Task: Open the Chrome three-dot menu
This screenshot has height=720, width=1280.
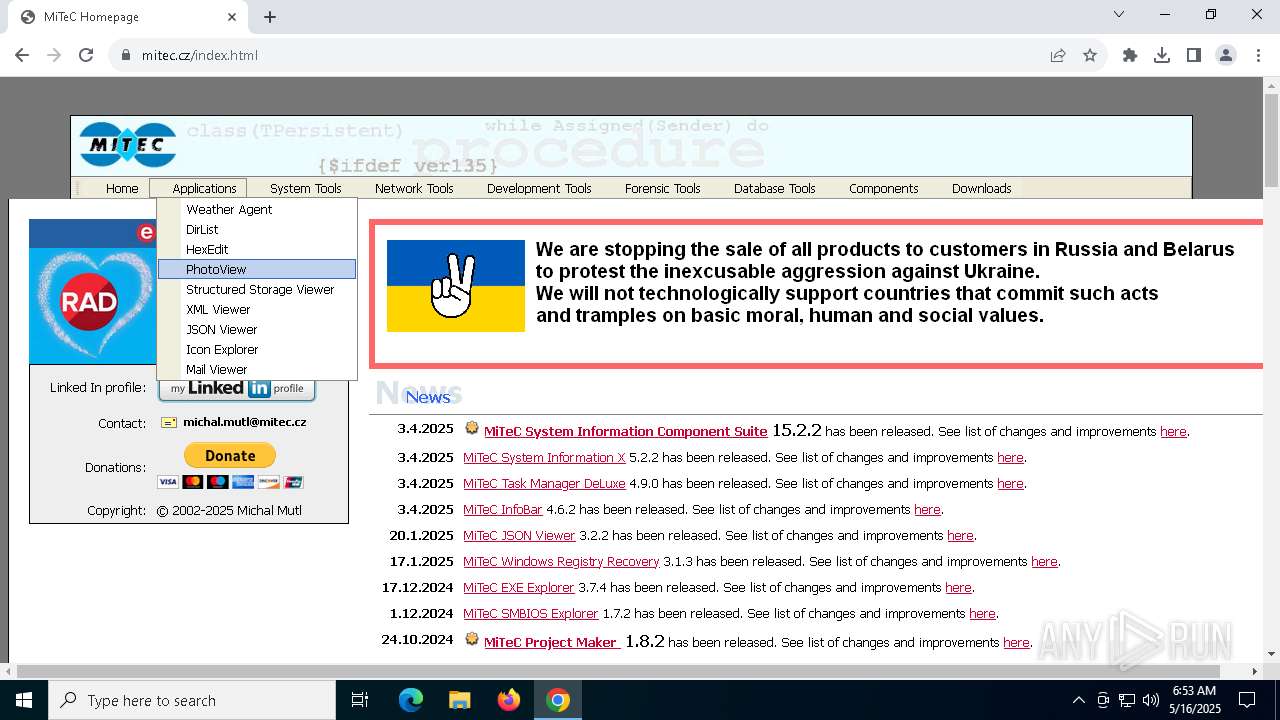Action: pos(1257,55)
